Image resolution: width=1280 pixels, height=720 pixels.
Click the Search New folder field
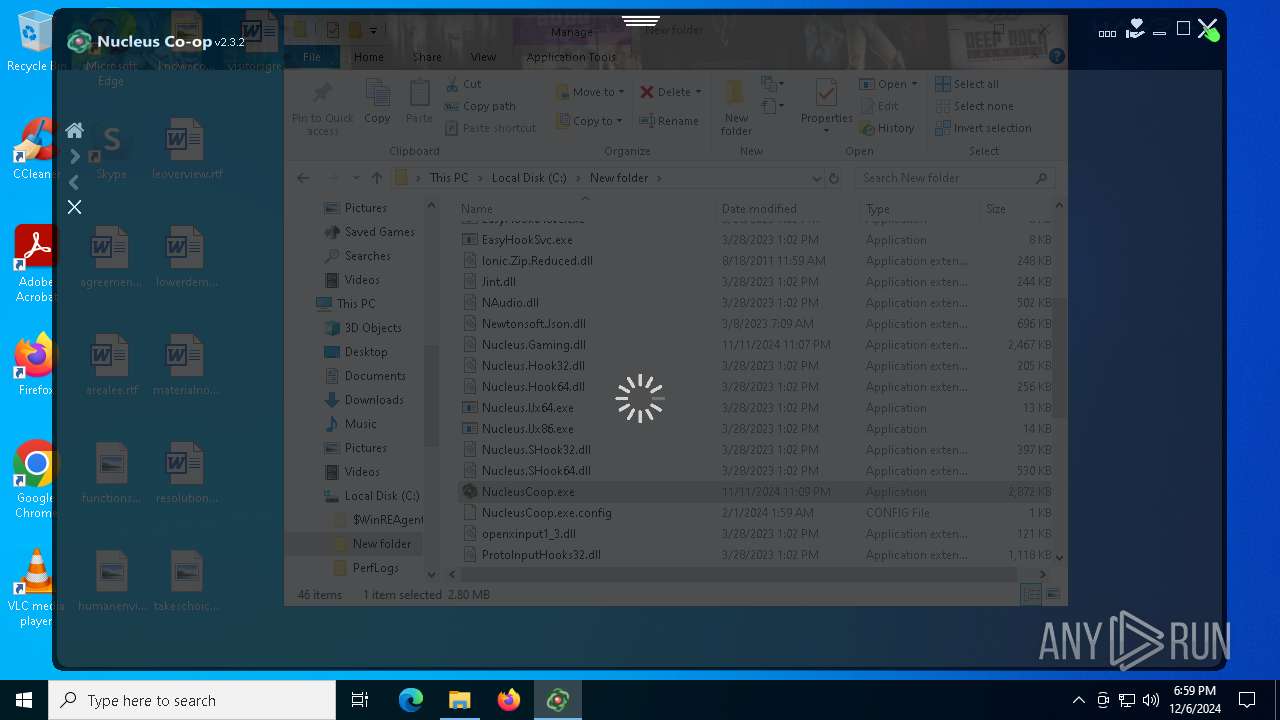click(x=954, y=178)
